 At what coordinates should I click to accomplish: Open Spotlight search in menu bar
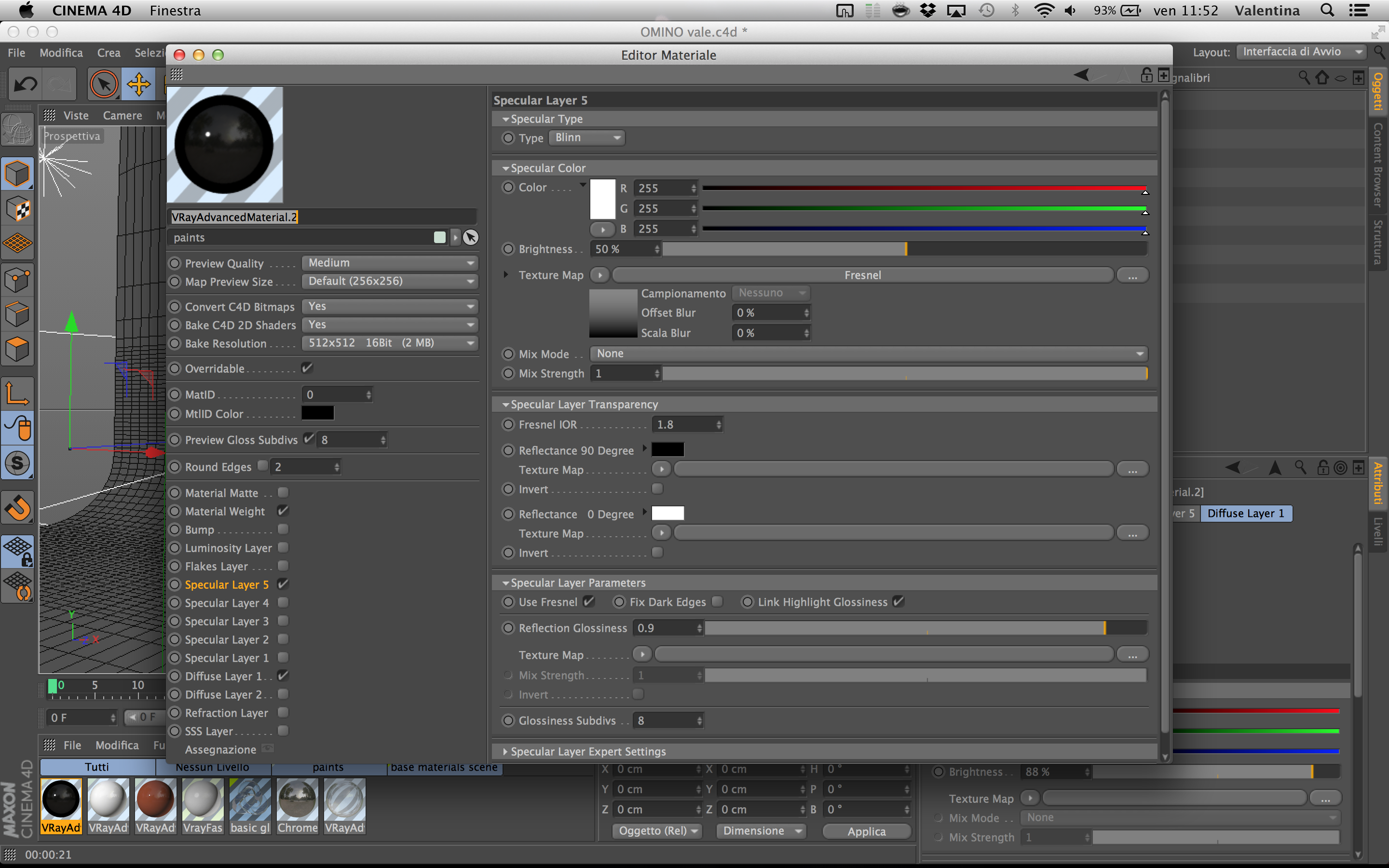pos(1327,10)
